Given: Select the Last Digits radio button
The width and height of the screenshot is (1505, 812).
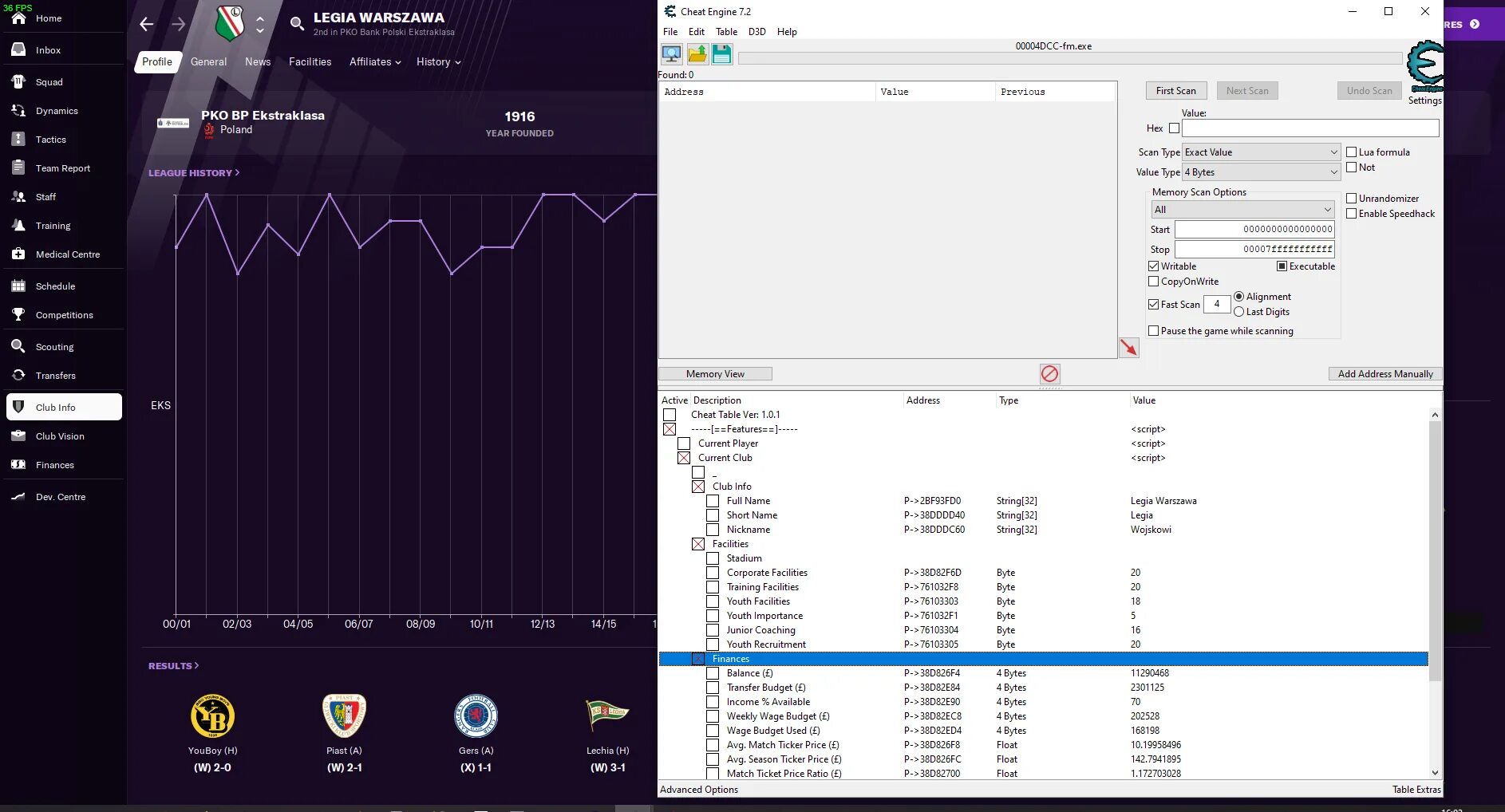Looking at the screenshot, I should click(x=1239, y=311).
